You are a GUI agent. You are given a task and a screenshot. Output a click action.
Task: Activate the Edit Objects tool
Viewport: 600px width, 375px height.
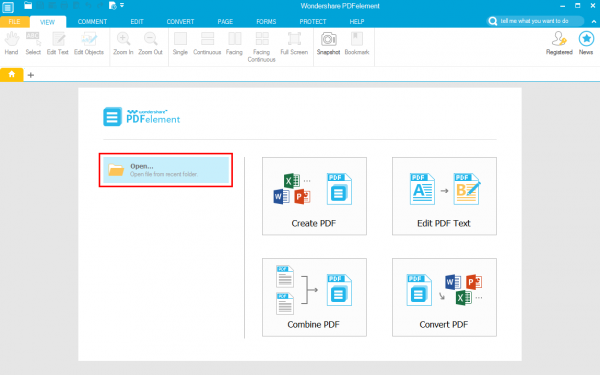click(89, 43)
